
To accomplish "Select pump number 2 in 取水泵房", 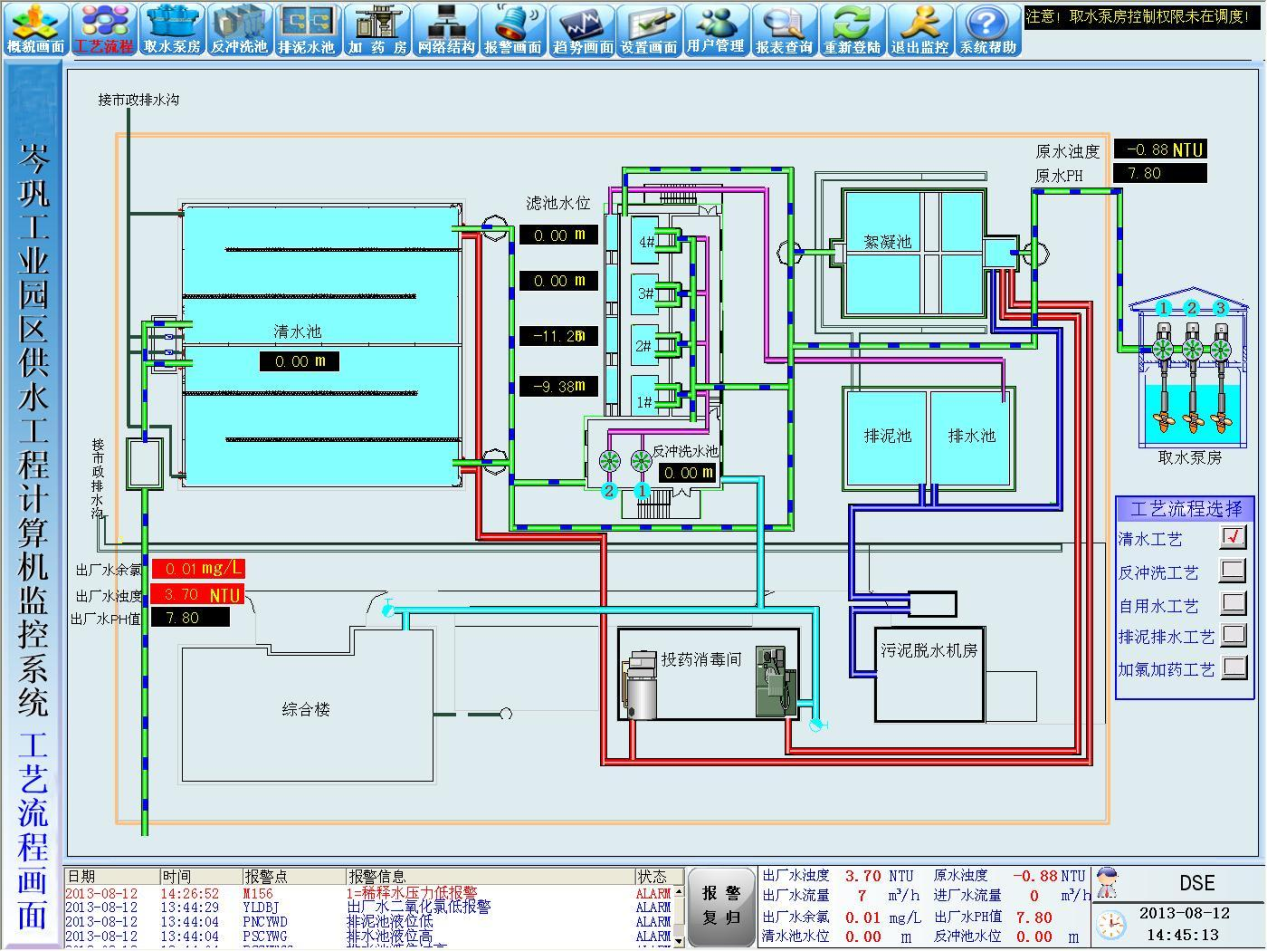I will [x=1191, y=351].
